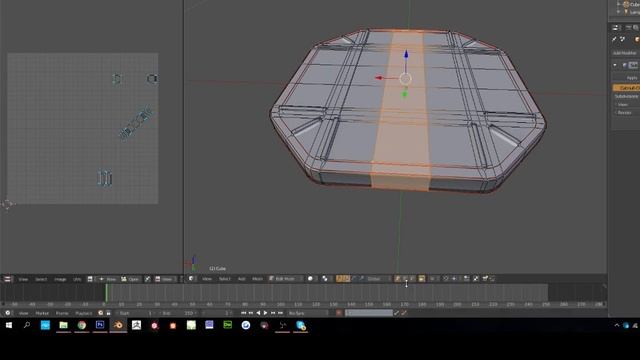Open the timeline View menu
The height and width of the screenshot is (360, 640).
pyautogui.click(x=23, y=313)
